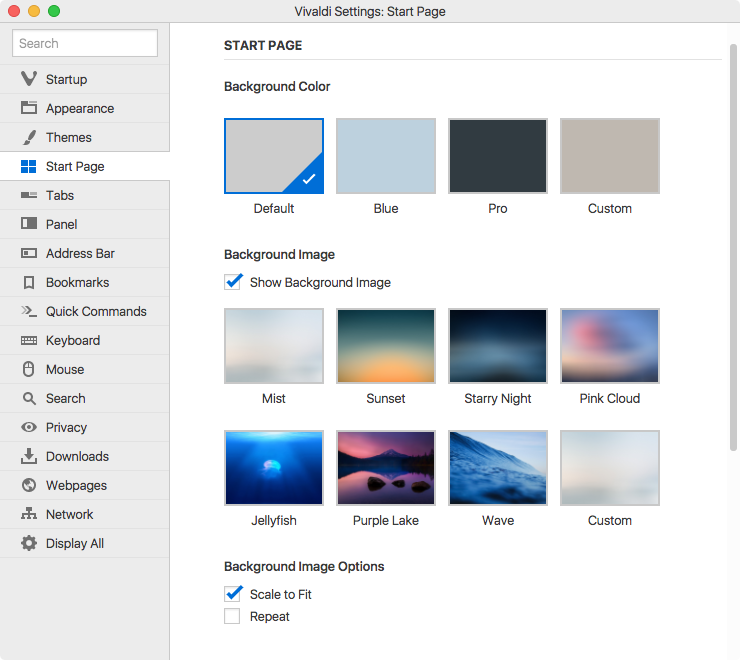The image size is (740, 660).
Task: Click the yellow minimize window button
Action: [34, 11]
